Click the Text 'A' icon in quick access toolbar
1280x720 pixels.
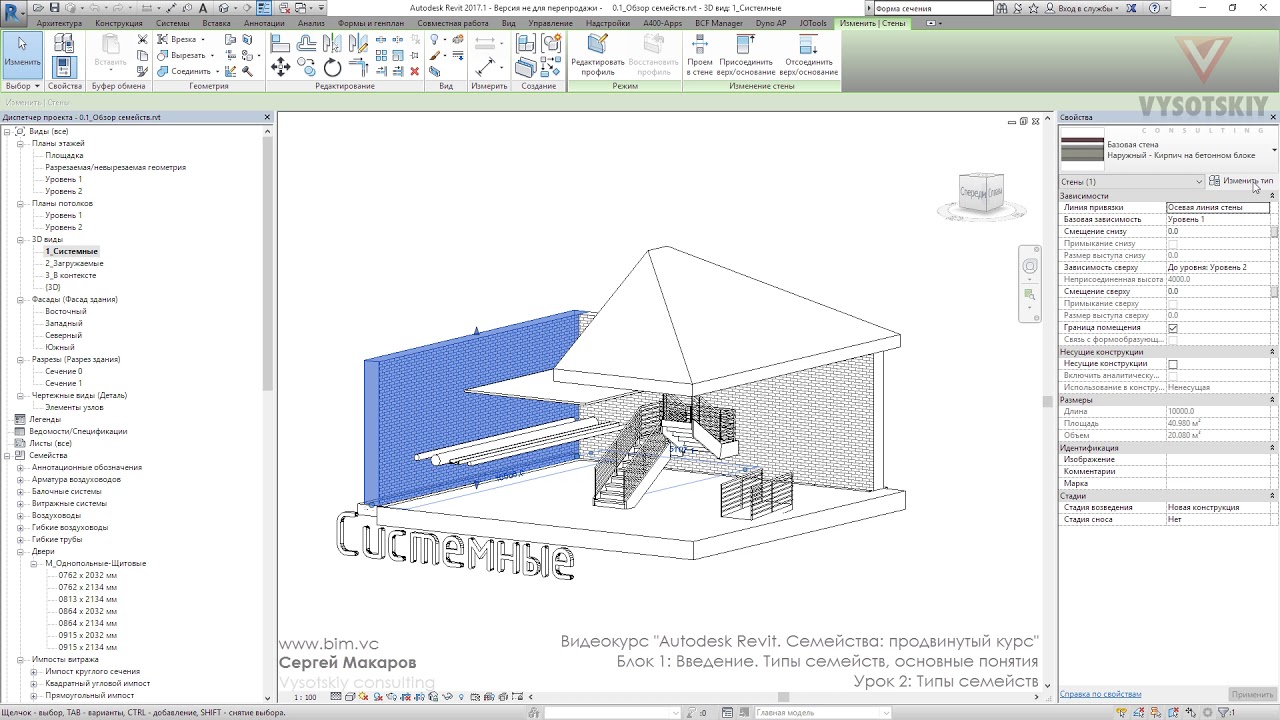click(x=203, y=8)
